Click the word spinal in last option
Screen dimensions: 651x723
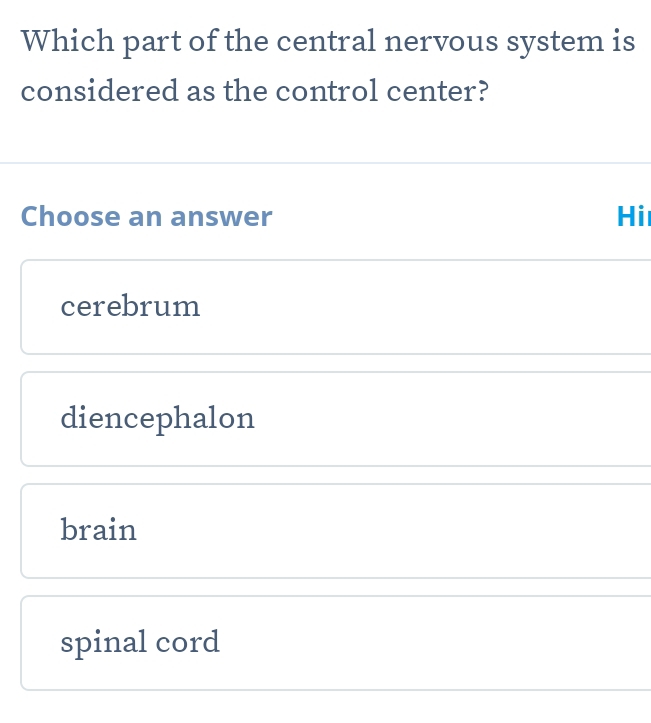coord(103,642)
